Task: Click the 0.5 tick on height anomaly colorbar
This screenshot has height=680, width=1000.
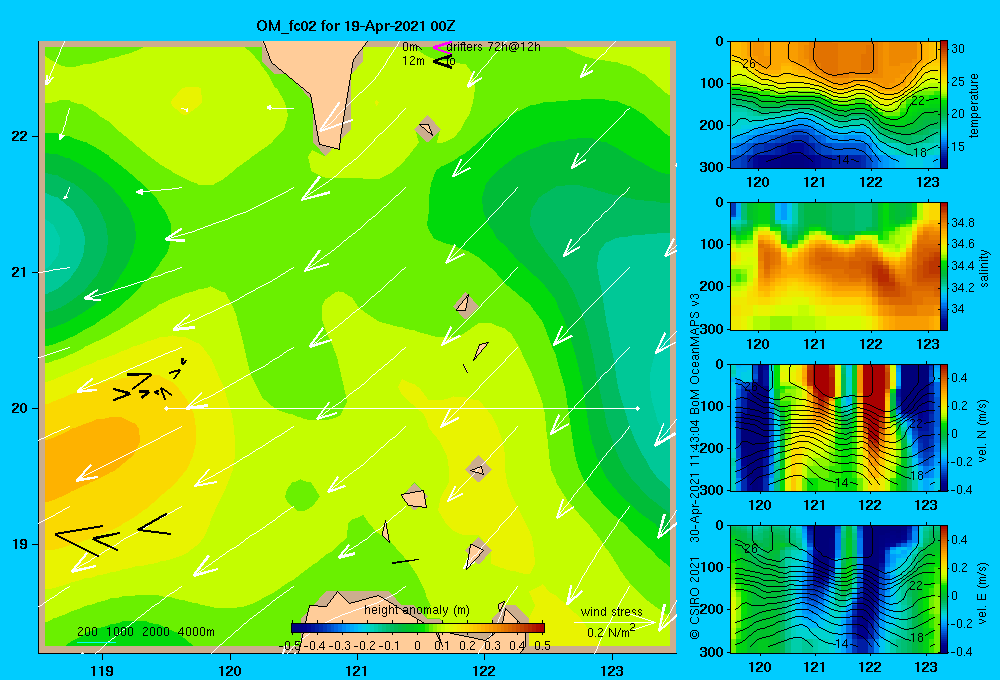Action: (542, 646)
